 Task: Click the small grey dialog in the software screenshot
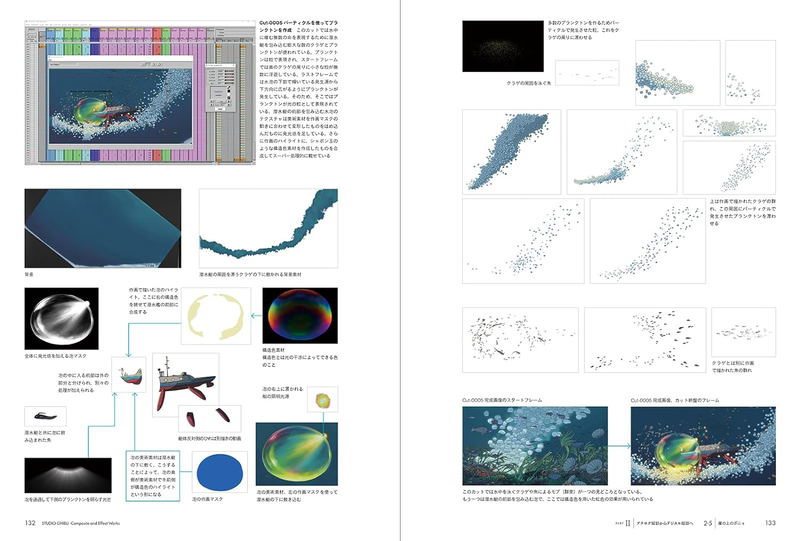coord(220,87)
